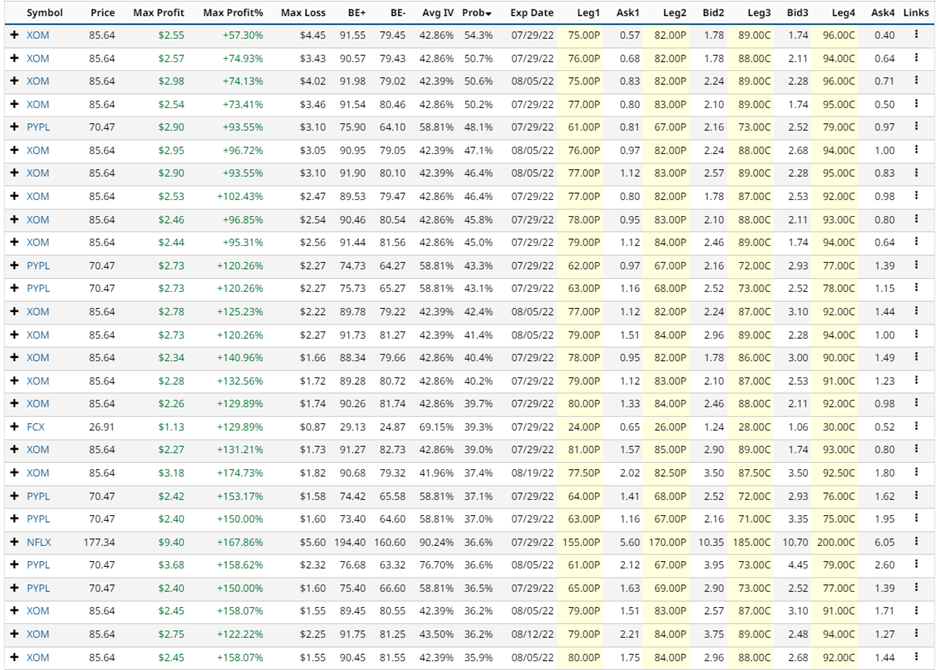Sort by the Prob column dropdown arrow
Image resolution: width=940 pixels, height=670 pixels.
tap(489, 14)
